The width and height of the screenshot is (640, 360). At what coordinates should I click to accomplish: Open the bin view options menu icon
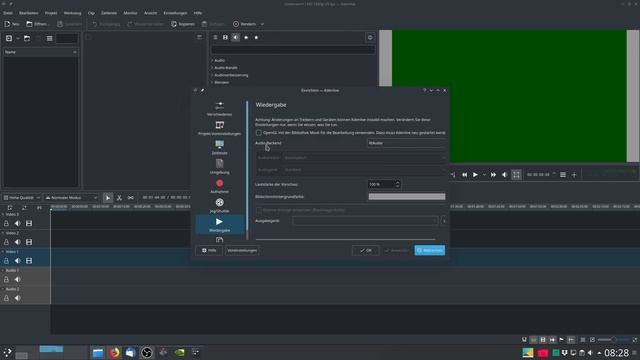pos(49,38)
